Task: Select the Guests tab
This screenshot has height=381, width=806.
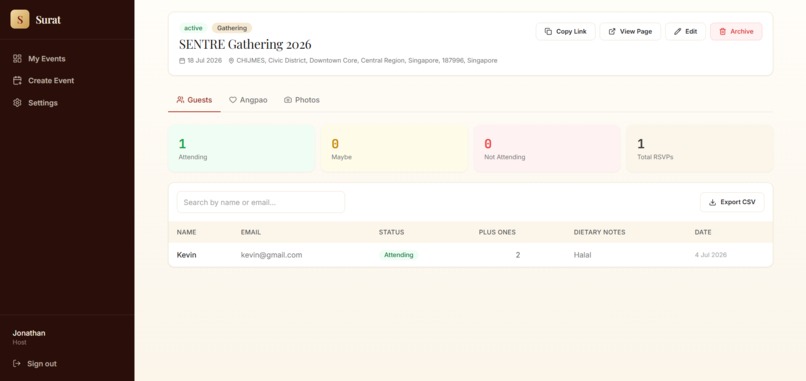Action: coord(194,100)
